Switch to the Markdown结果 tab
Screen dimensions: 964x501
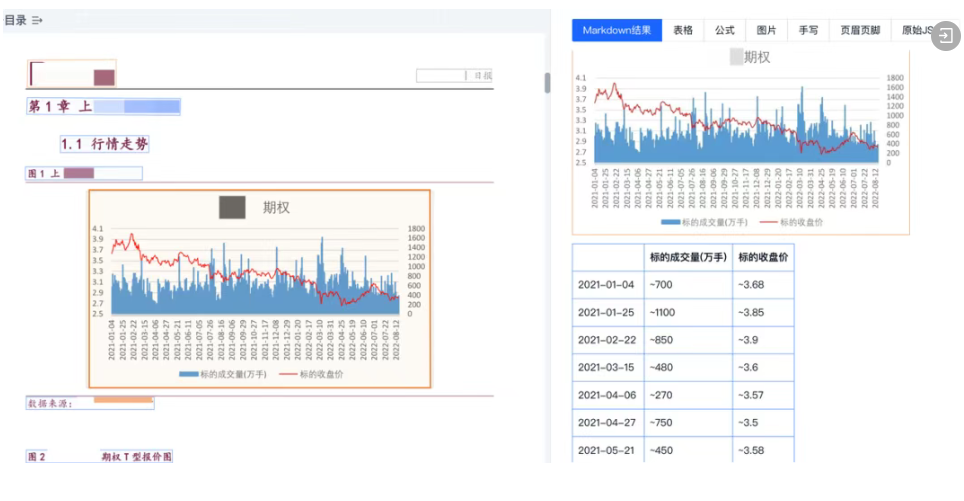[617, 31]
